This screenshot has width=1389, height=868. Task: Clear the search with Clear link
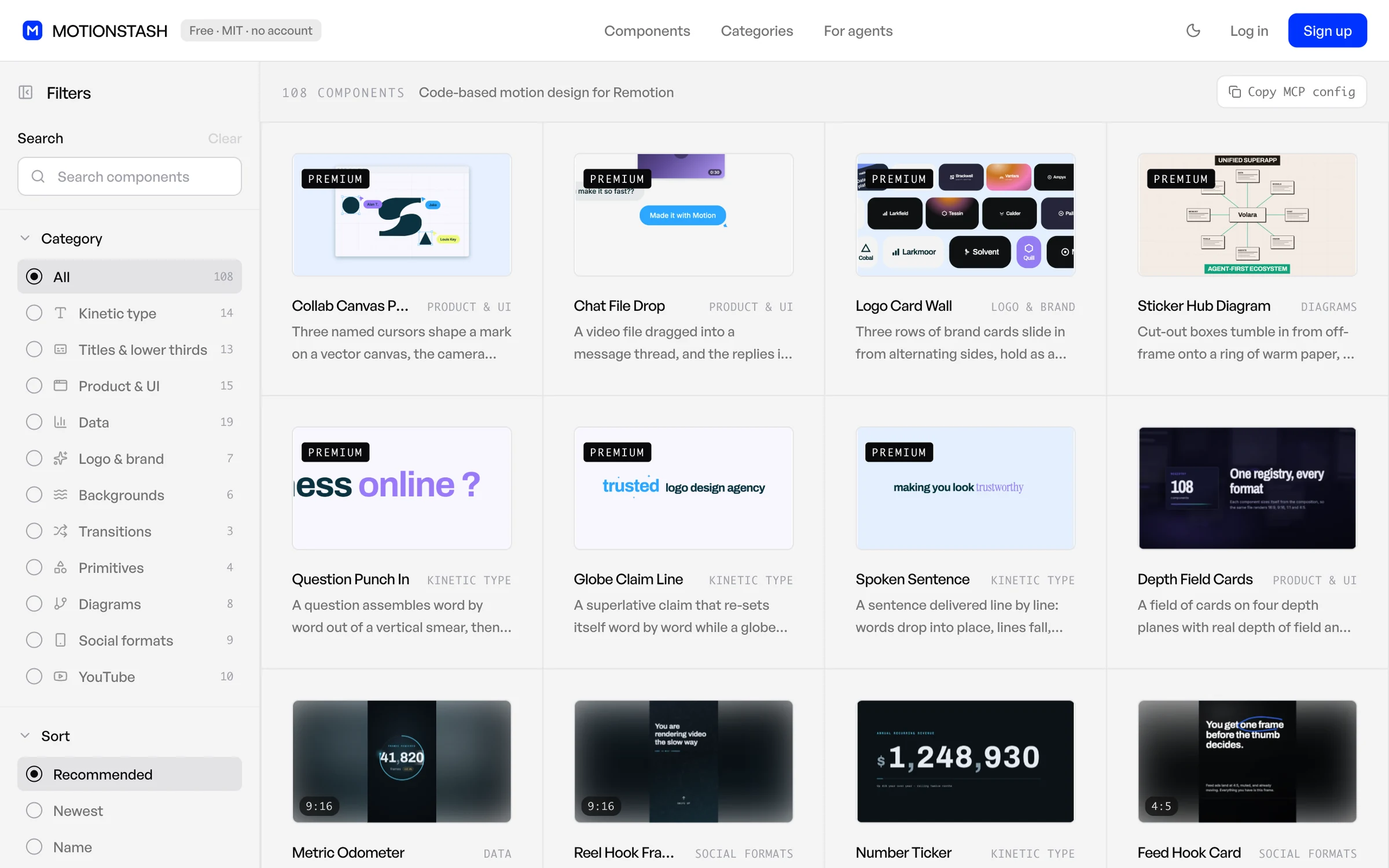point(225,139)
